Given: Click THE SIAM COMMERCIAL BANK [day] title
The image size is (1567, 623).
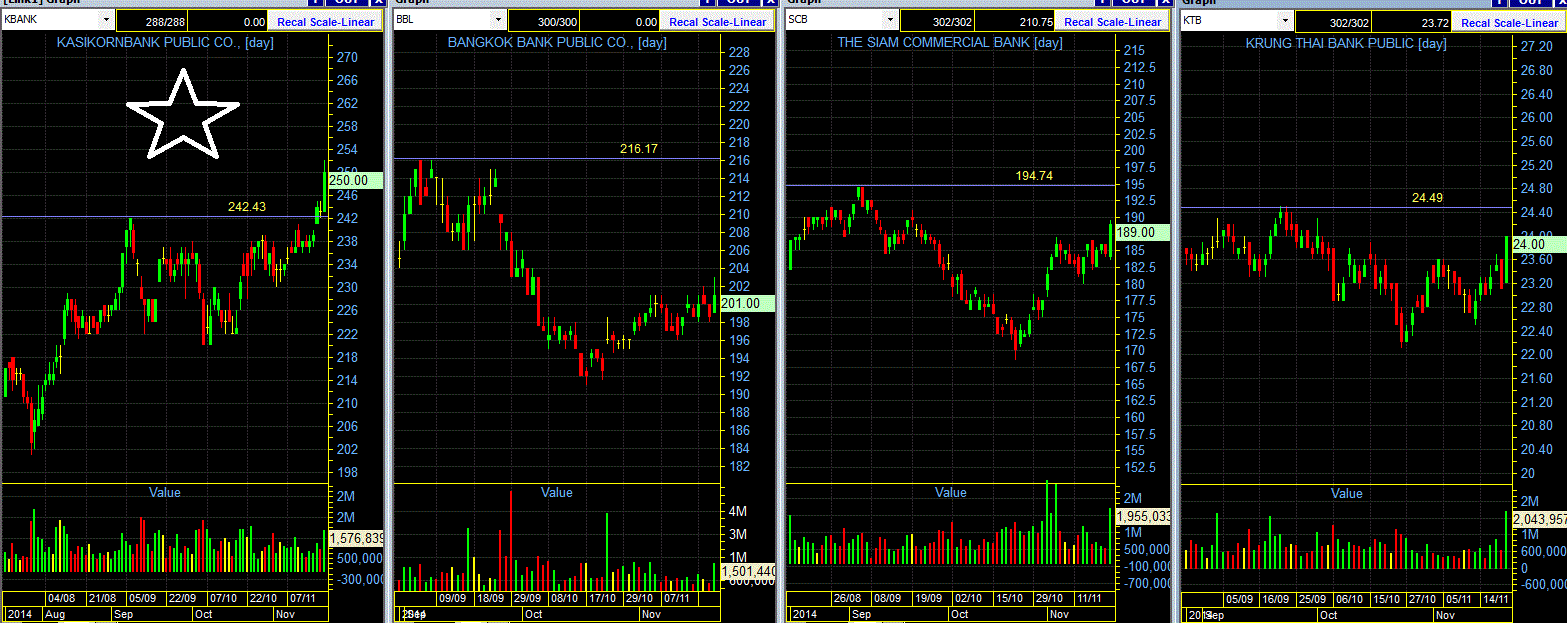Looking at the screenshot, I should [x=950, y=42].
